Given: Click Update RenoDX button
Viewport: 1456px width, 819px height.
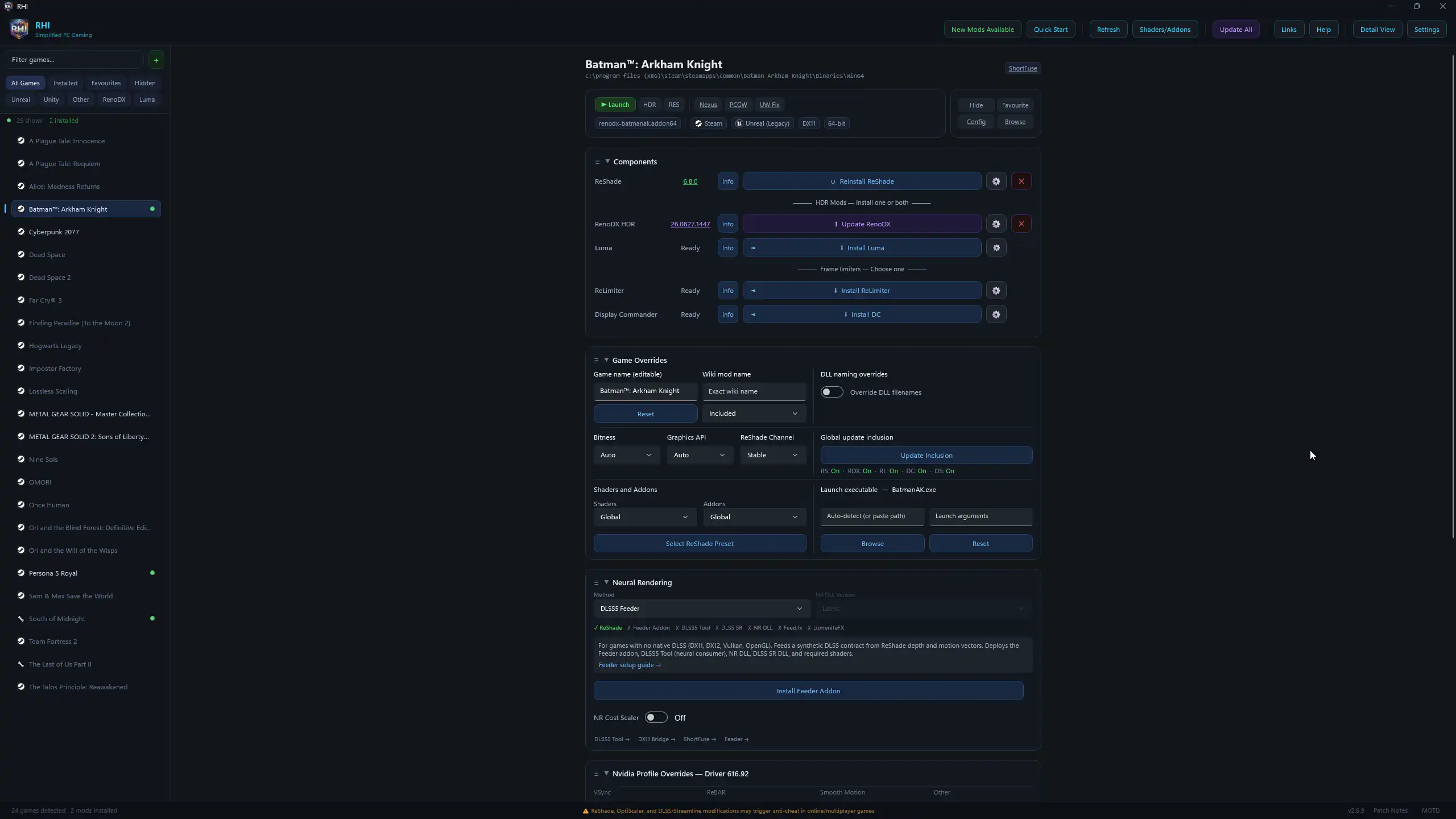Looking at the screenshot, I should (862, 224).
